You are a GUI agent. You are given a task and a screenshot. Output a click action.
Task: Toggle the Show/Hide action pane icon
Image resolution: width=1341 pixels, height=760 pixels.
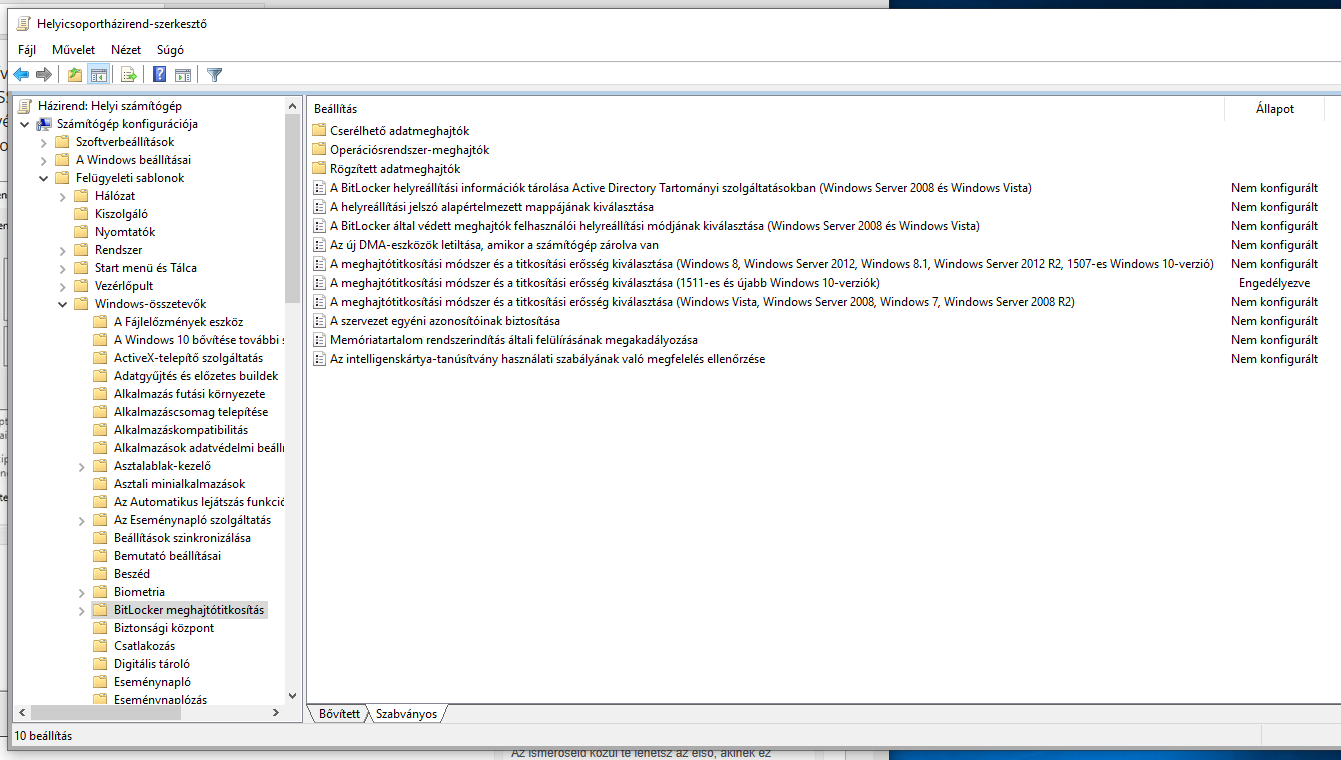click(x=183, y=74)
